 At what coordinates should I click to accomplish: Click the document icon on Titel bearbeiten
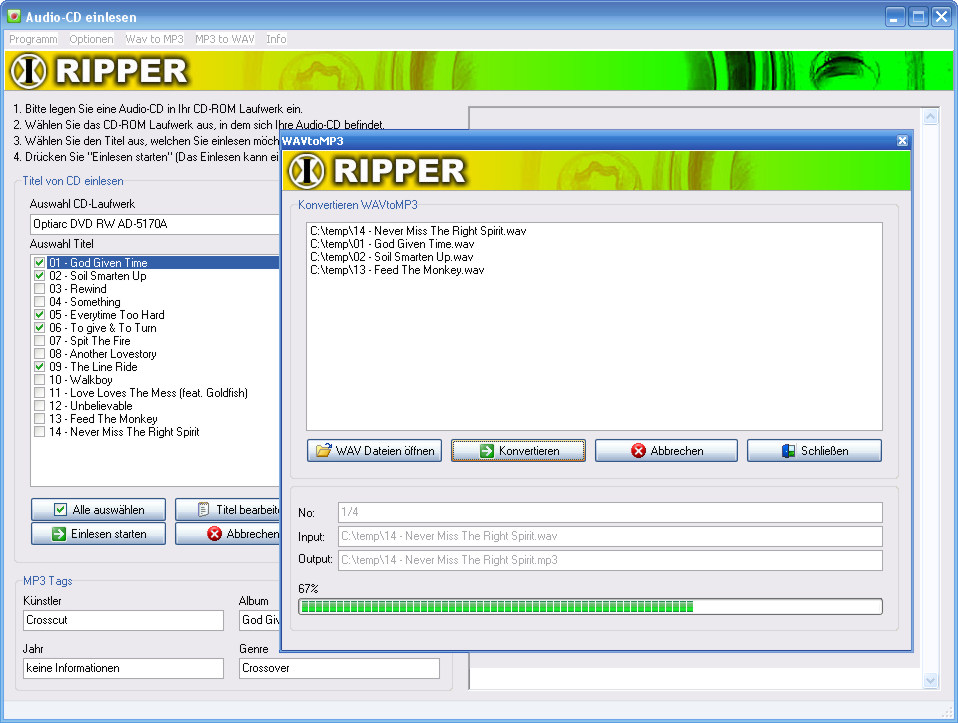[x=203, y=510]
